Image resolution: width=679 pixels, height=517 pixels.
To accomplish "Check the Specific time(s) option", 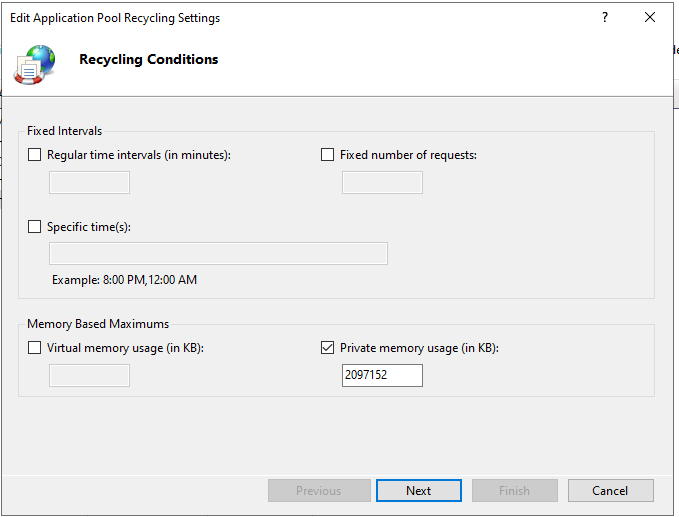I will coord(34,226).
